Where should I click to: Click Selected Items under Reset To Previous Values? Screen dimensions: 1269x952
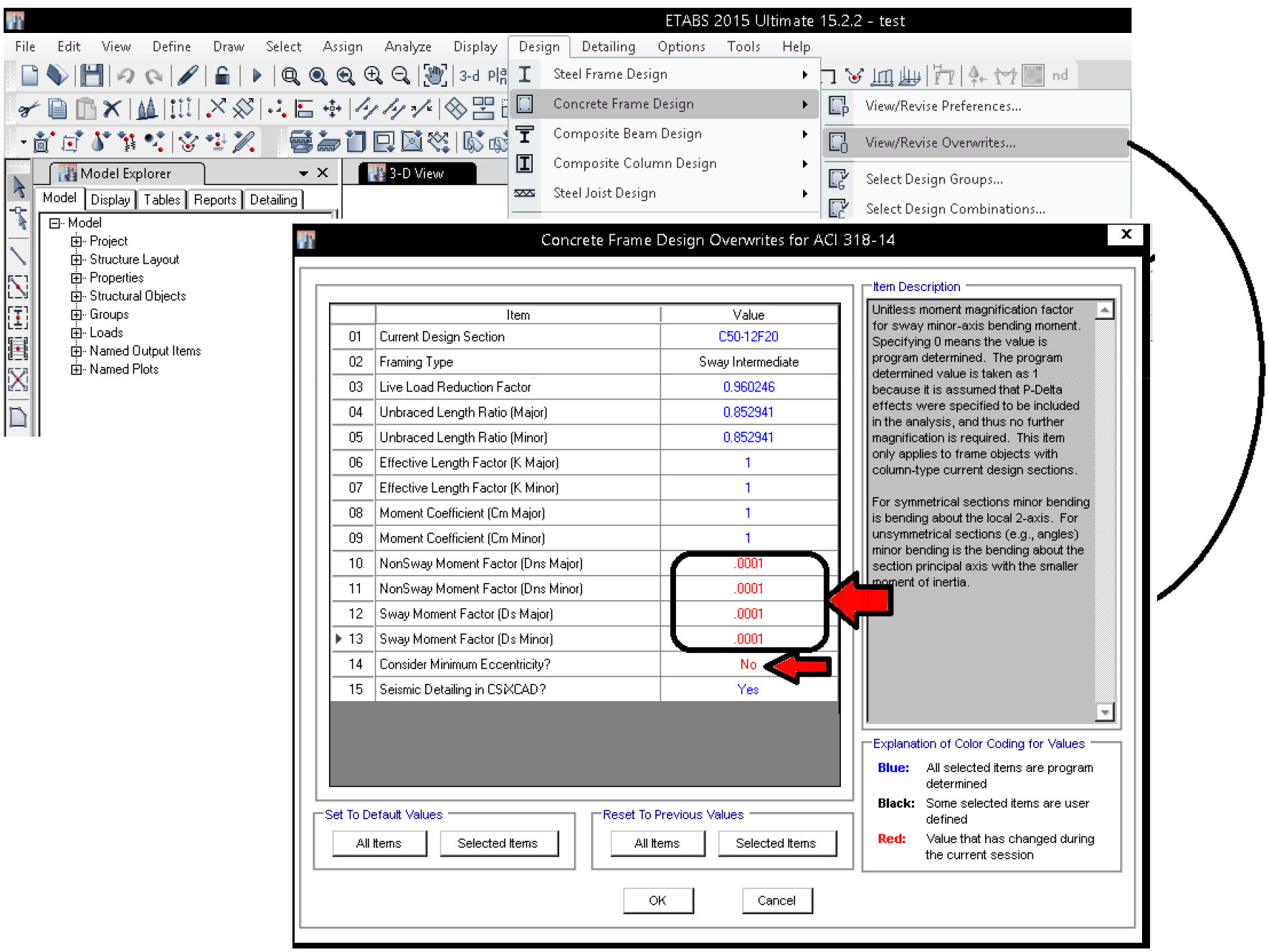pyautogui.click(x=776, y=843)
